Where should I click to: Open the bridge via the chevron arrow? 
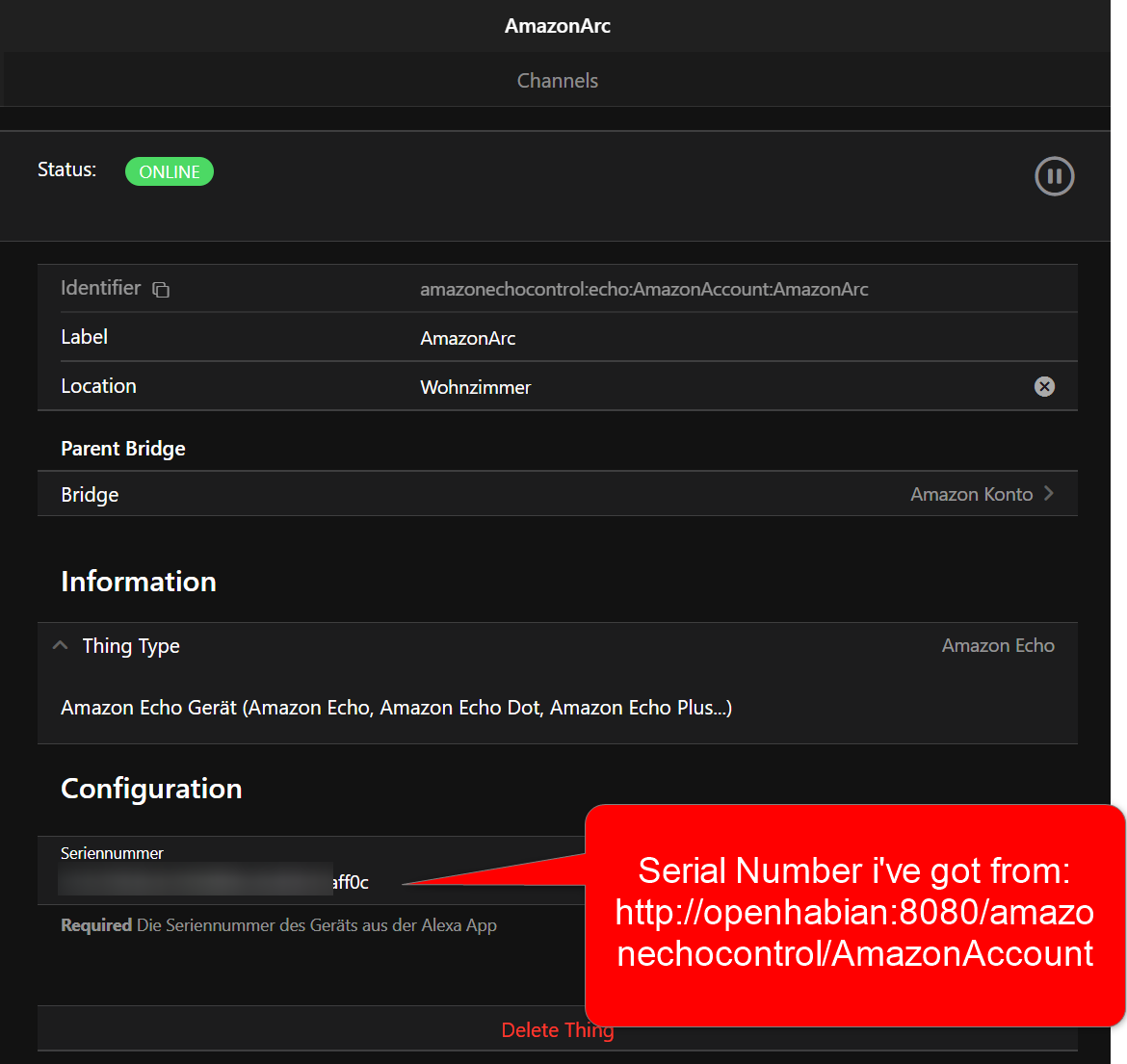click(1049, 494)
